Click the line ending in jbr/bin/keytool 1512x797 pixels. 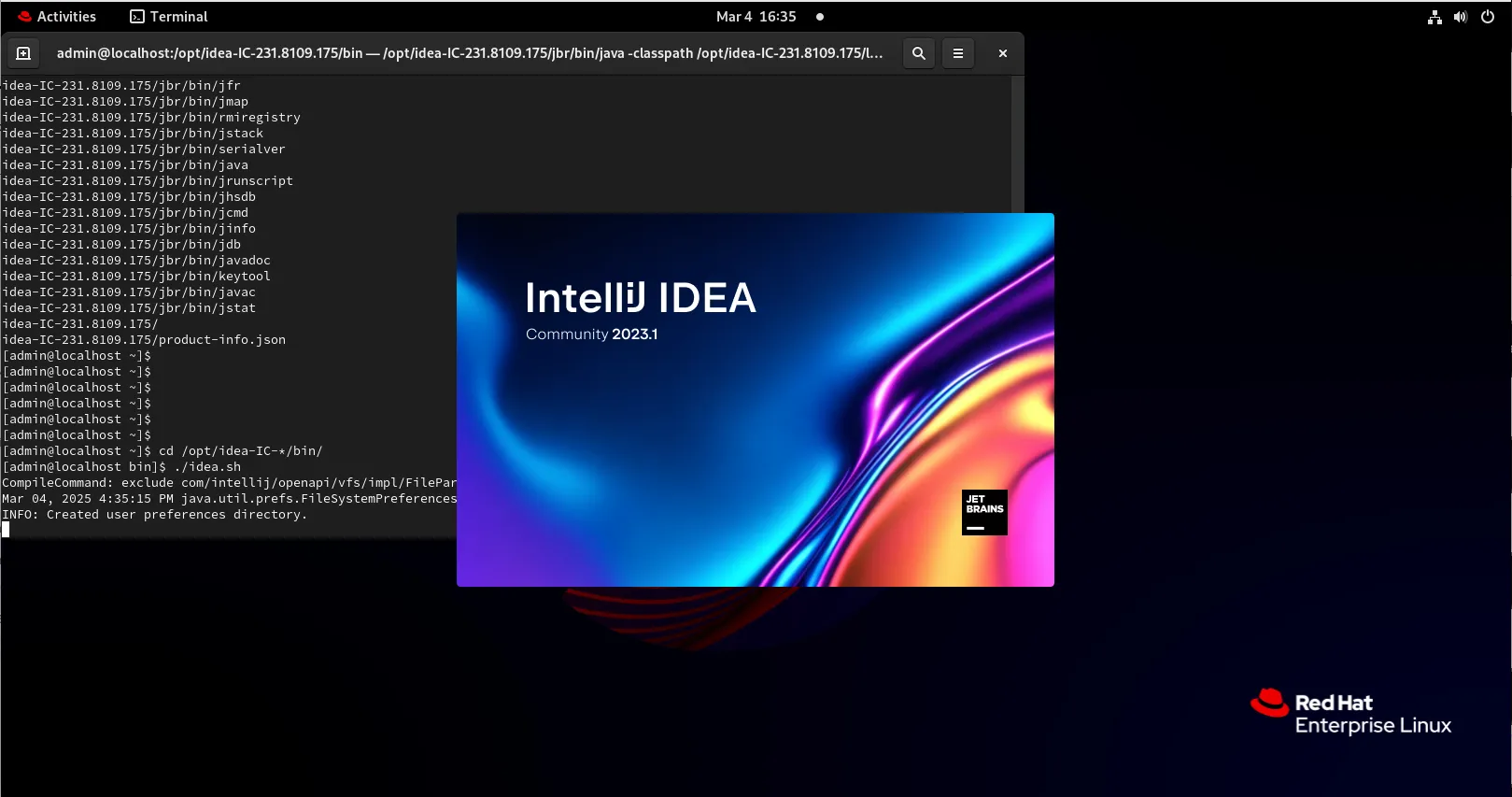(136, 276)
